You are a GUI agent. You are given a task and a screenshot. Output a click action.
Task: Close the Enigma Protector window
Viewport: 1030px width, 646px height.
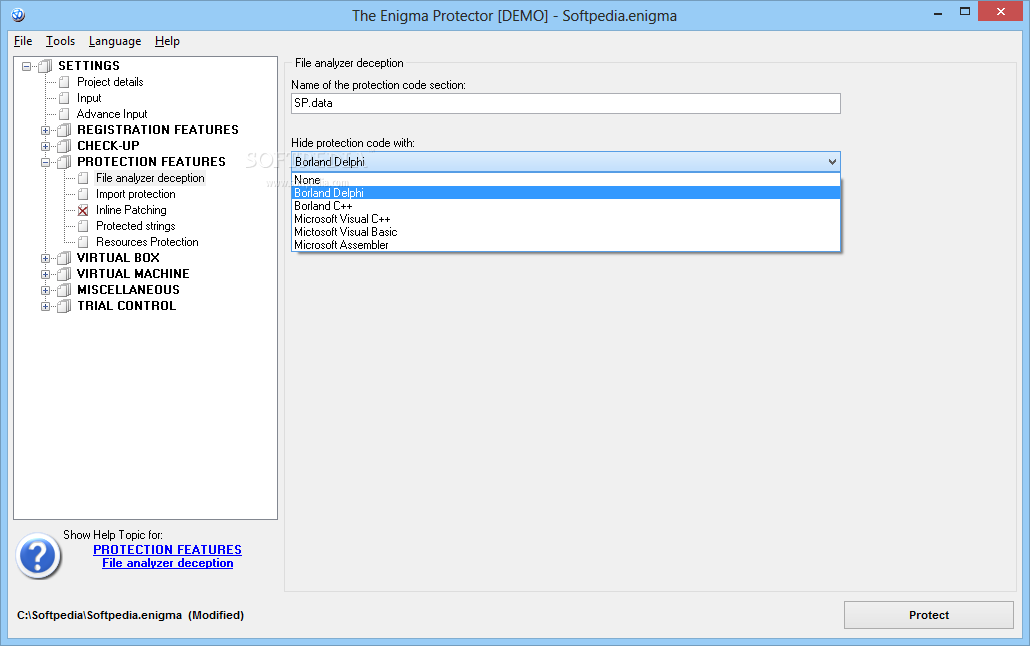(1000, 11)
